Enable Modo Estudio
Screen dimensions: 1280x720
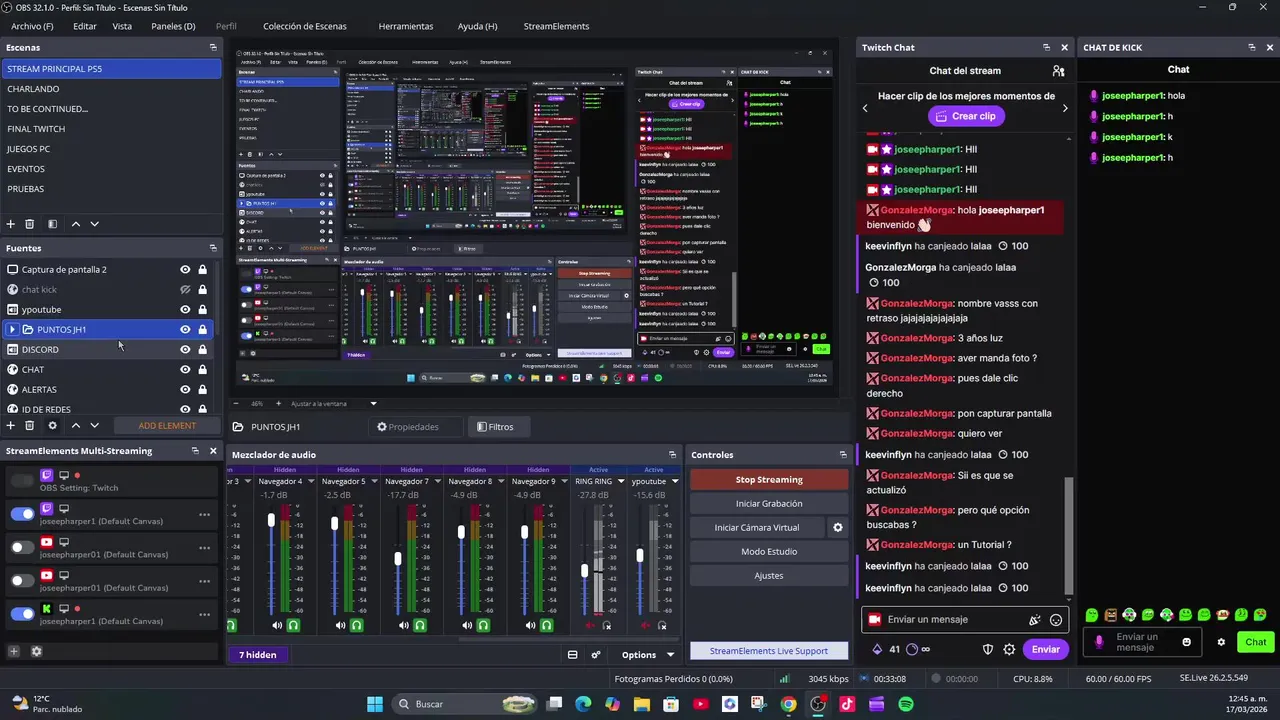click(x=769, y=552)
